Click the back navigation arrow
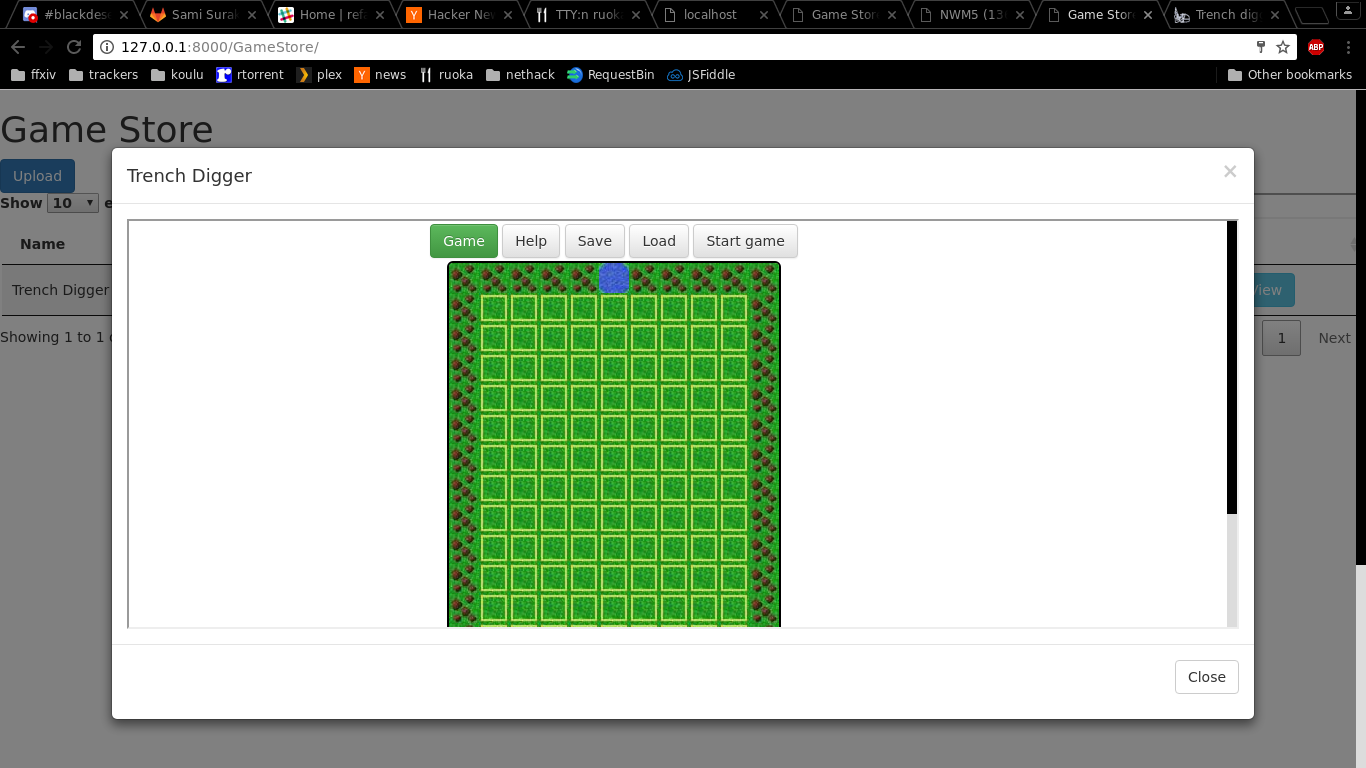The height and width of the screenshot is (768, 1366). pyautogui.click(x=18, y=47)
